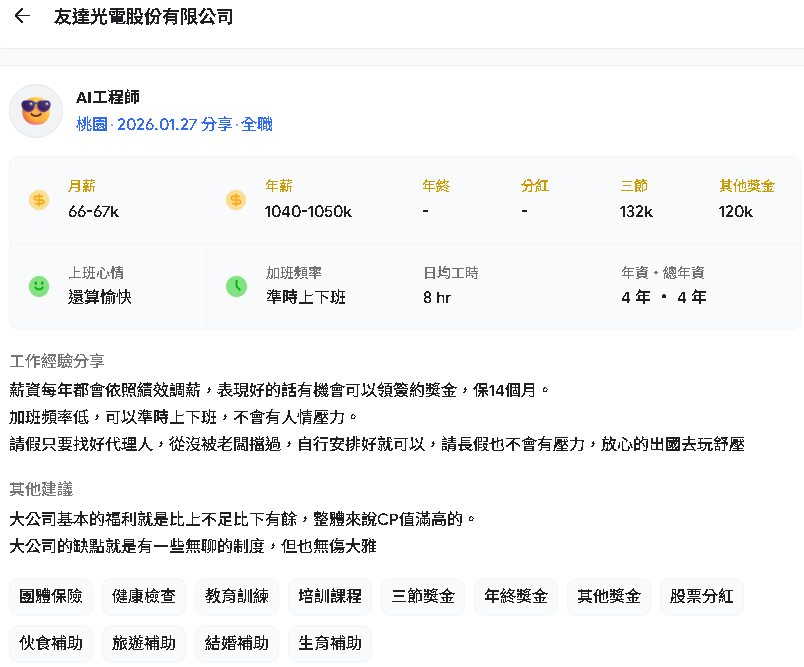The height and width of the screenshot is (667, 804).
Task: Click the 分紅 label
Action: coord(535,186)
